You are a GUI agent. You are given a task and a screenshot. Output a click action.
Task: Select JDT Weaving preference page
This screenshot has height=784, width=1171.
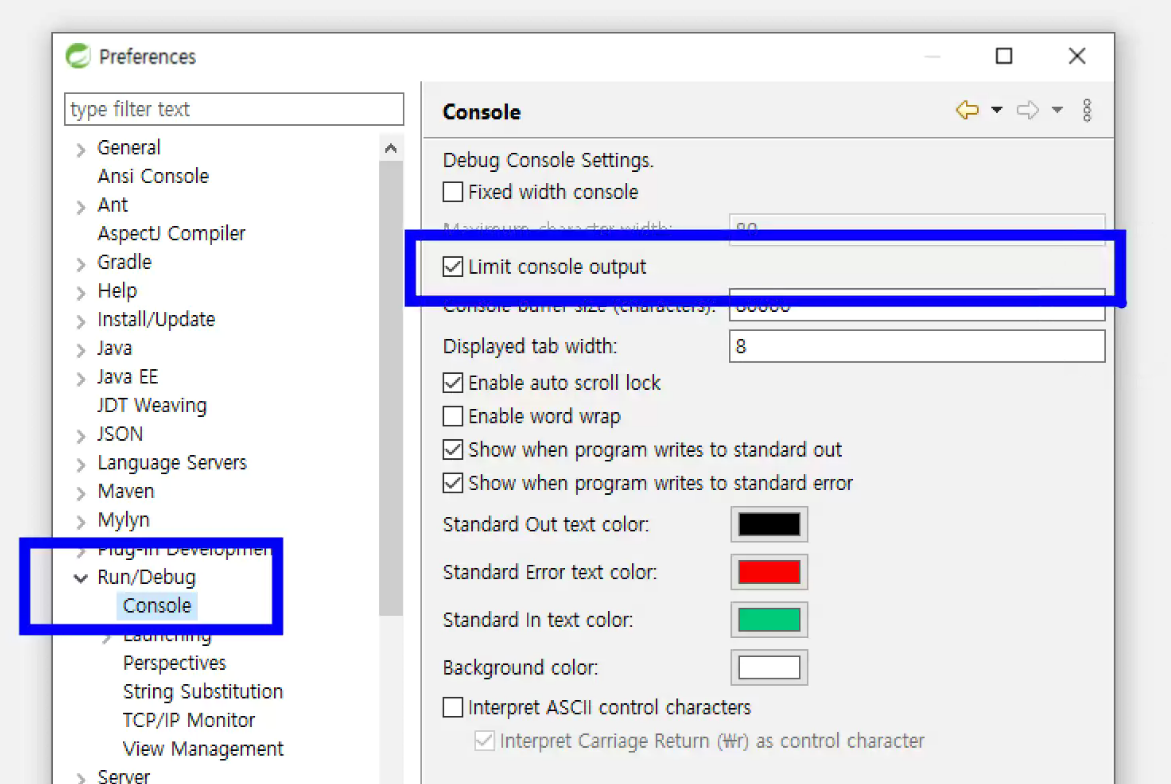point(152,405)
